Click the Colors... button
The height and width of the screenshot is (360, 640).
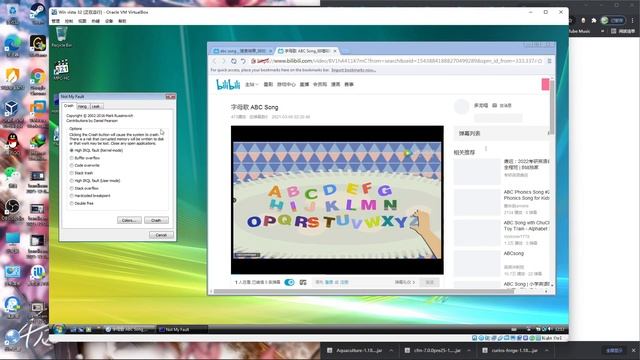[129, 220]
